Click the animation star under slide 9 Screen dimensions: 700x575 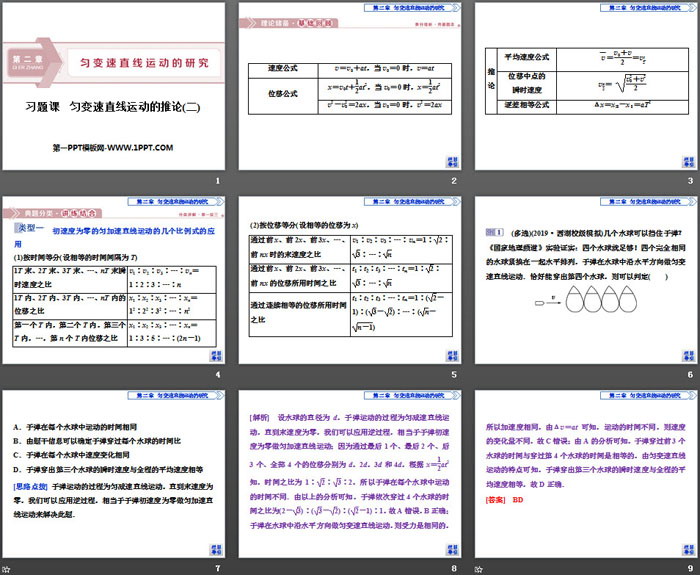(x=478, y=569)
